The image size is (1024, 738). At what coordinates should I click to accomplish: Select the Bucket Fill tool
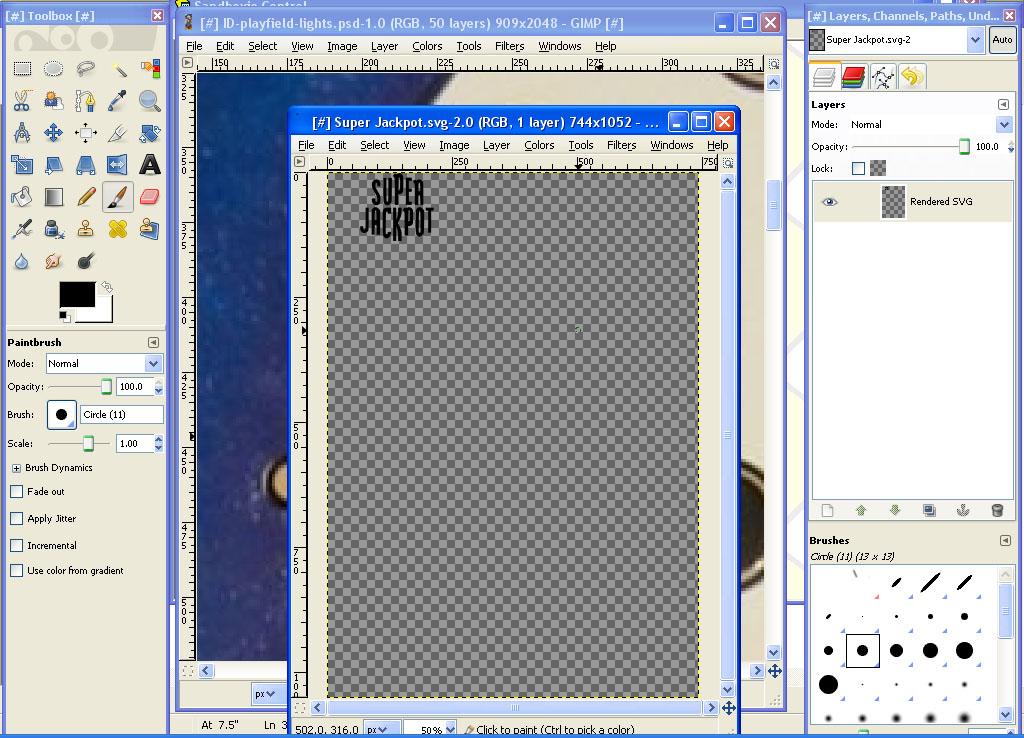[22, 197]
